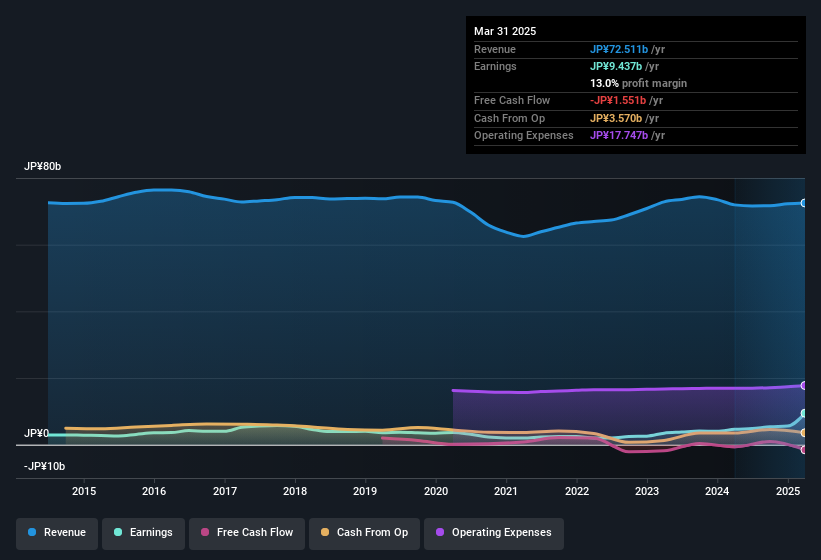This screenshot has height=560, width=821.
Task: Click the Cash From Op label in tooltip
Action: (509, 118)
